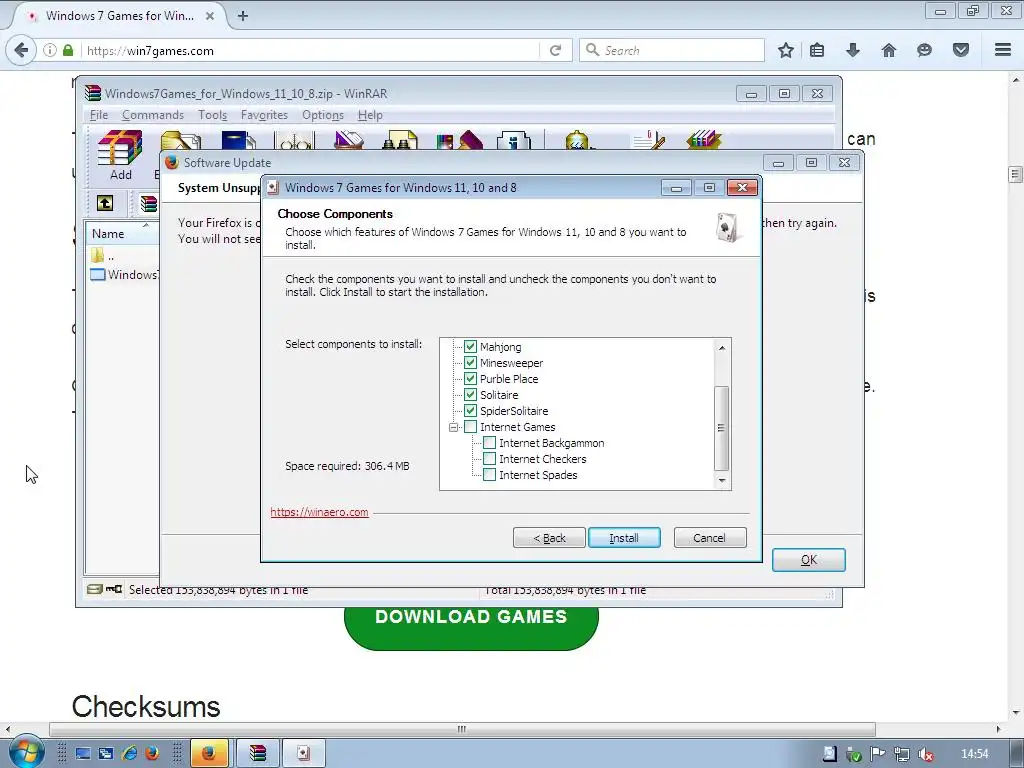Image resolution: width=1024 pixels, height=768 pixels.
Task: Click the muted volume tray icon
Action: 926,754
